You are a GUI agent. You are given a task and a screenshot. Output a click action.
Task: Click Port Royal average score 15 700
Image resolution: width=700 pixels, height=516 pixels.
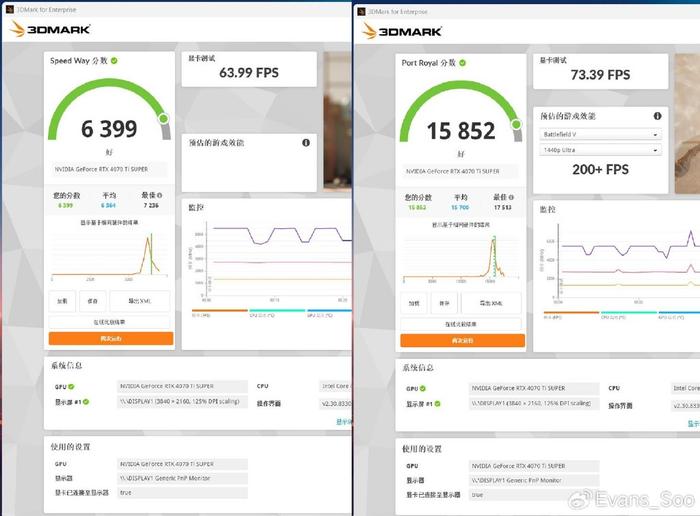click(x=460, y=208)
